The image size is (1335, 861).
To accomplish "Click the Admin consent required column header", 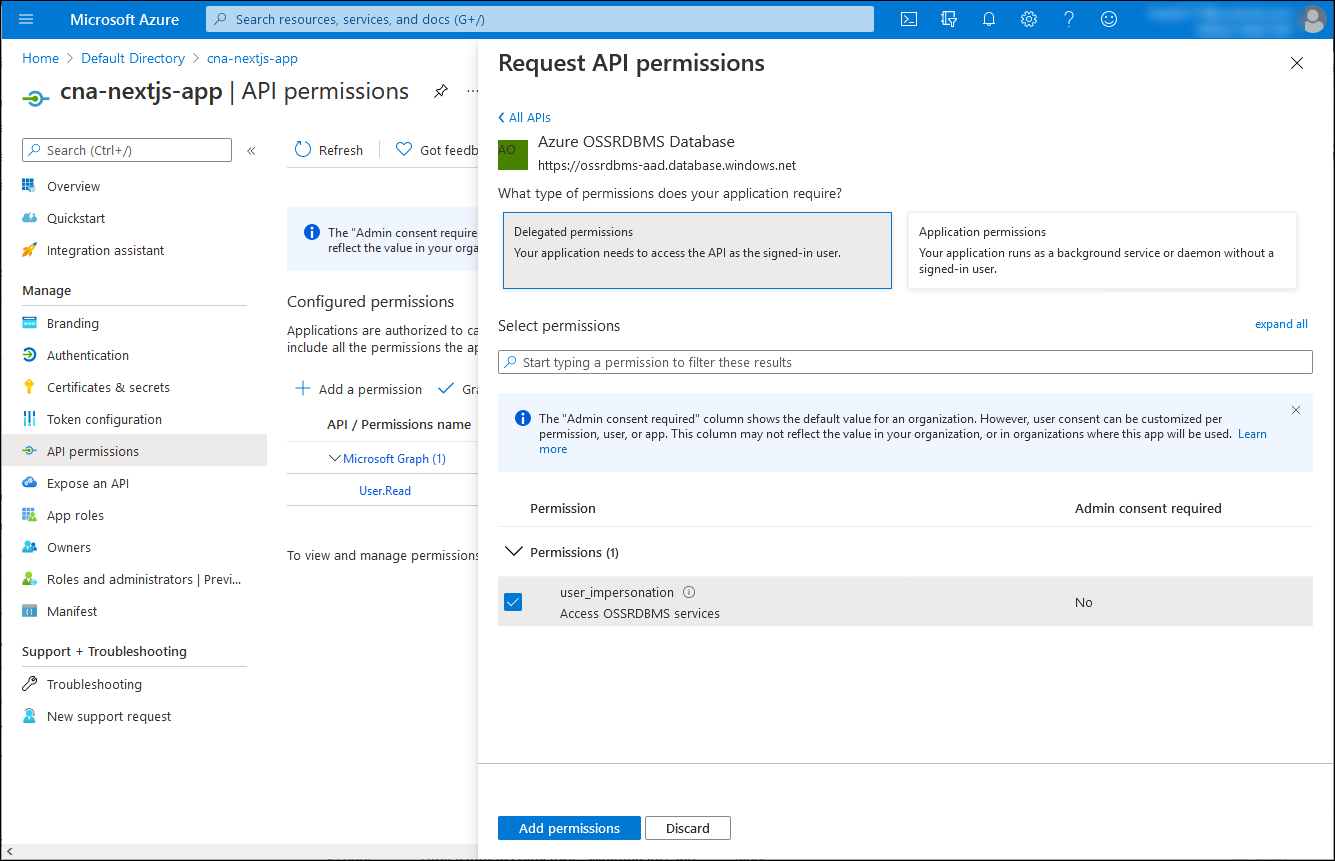I will [x=1148, y=508].
